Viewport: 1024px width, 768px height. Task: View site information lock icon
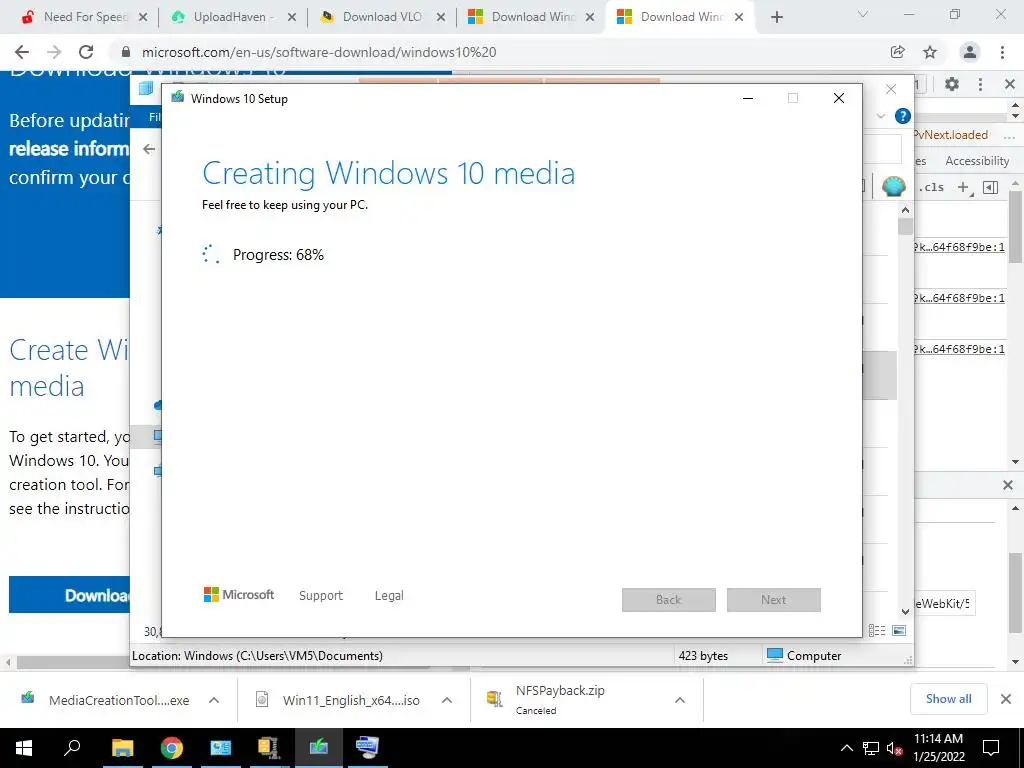coord(126,52)
